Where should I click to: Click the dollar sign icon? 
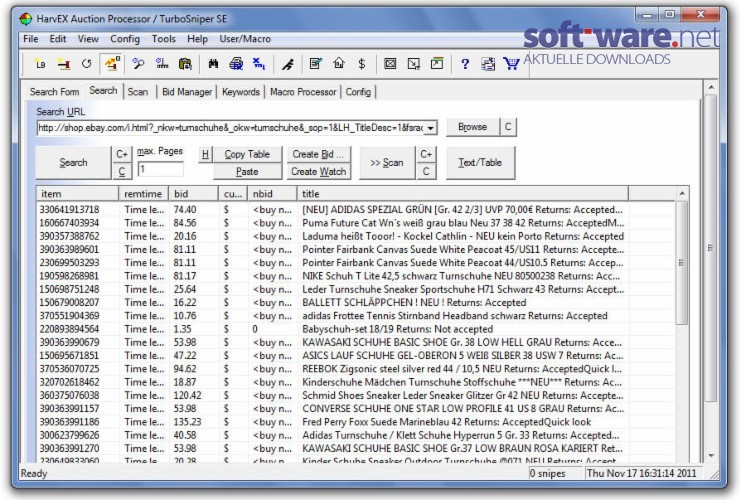pyautogui.click(x=362, y=64)
